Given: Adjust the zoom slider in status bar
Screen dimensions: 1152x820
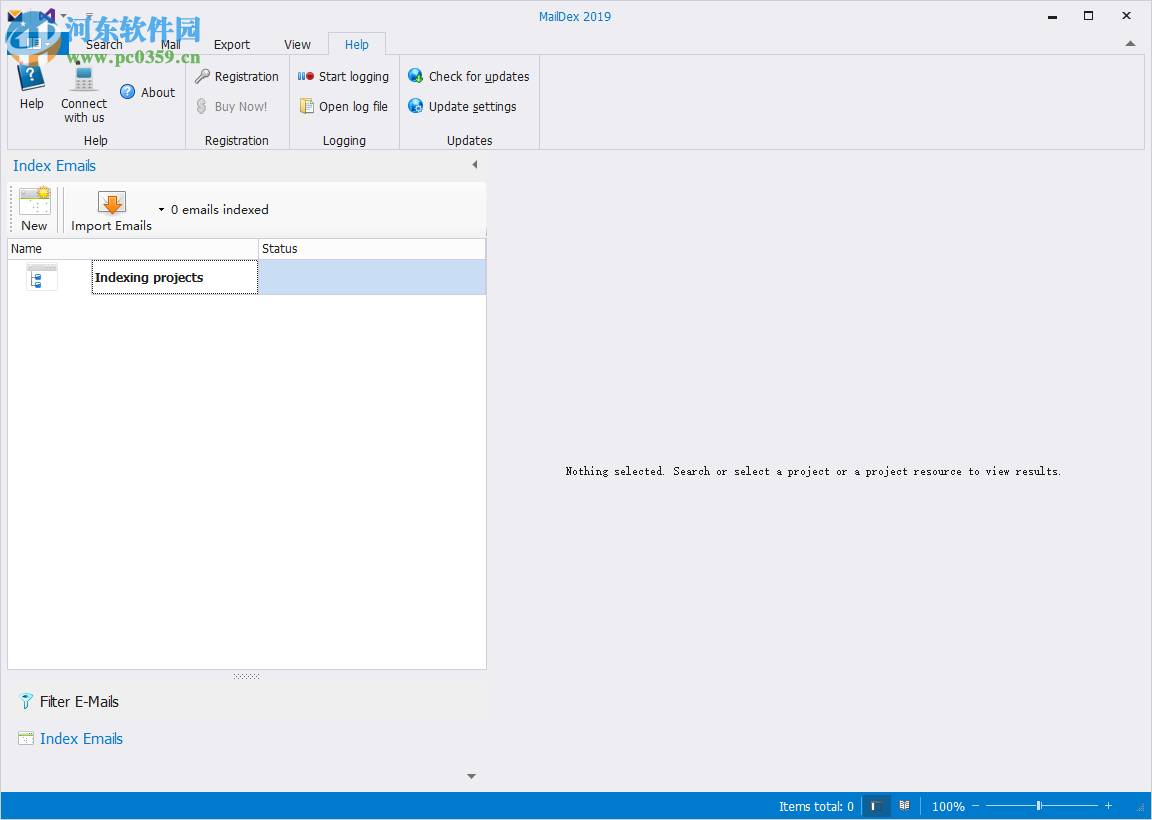Looking at the screenshot, I should [1040, 805].
